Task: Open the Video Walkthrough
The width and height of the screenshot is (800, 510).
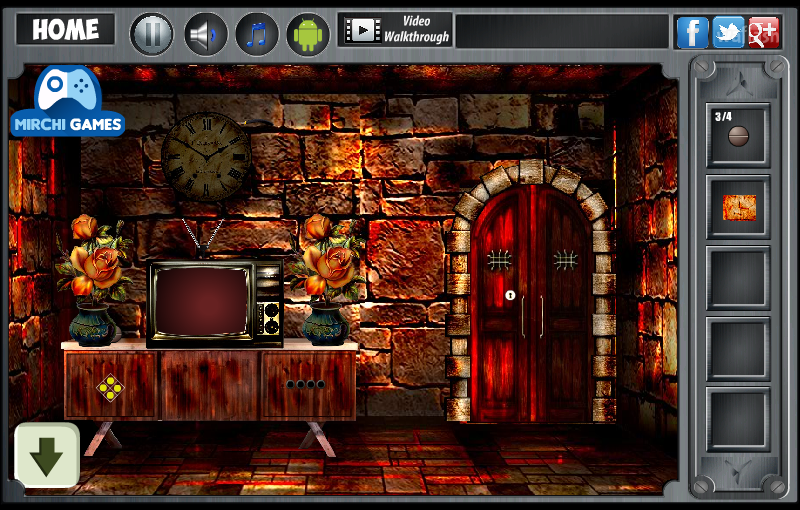Action: [395, 30]
